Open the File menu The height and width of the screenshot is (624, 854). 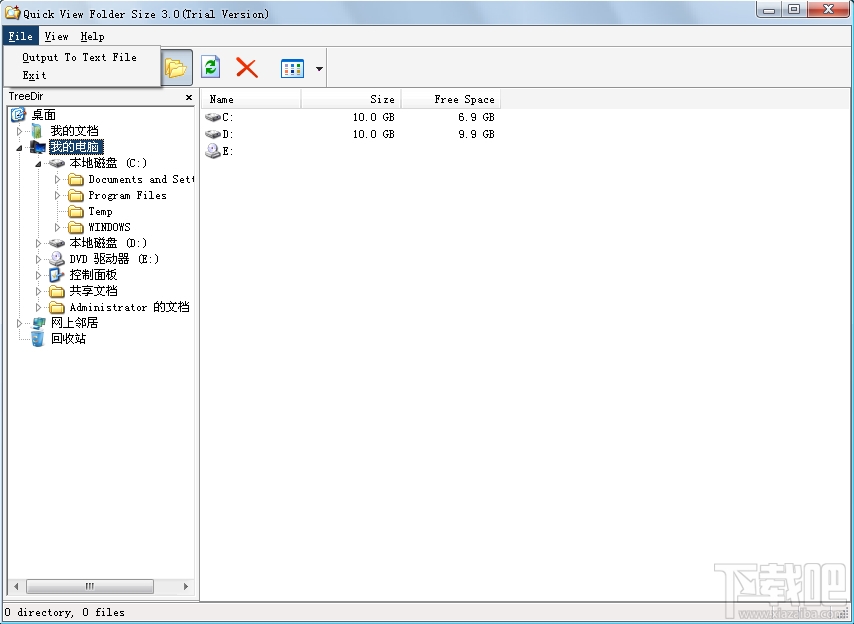21,36
